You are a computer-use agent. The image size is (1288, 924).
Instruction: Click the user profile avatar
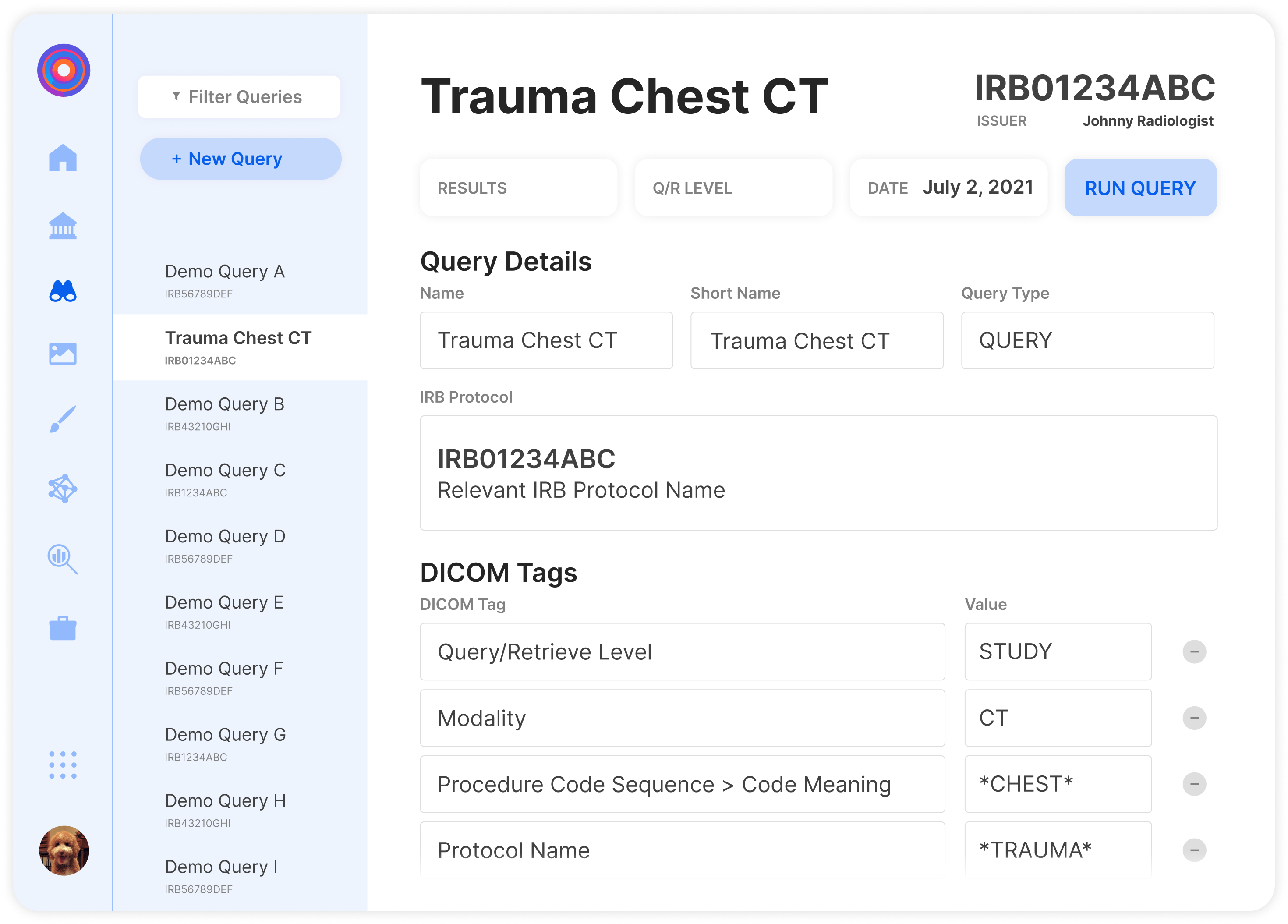coord(64,850)
